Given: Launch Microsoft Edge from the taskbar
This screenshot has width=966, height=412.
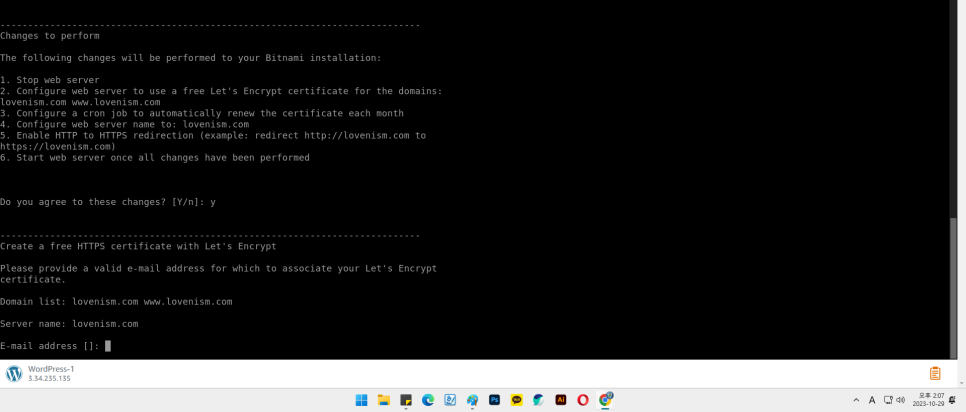Looking at the screenshot, I should 428,400.
